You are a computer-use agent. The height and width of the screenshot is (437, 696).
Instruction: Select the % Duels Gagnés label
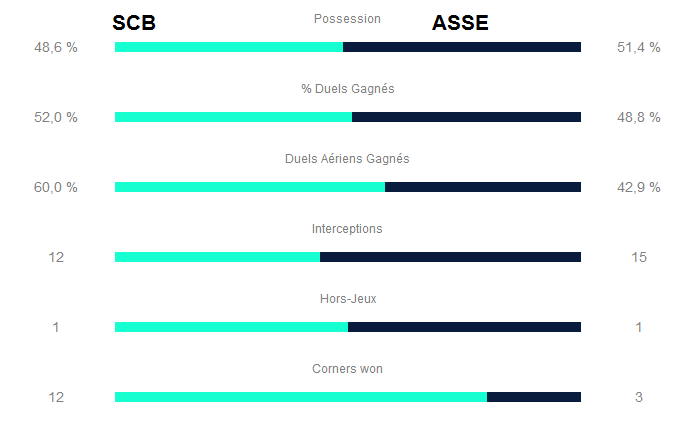[347, 89]
